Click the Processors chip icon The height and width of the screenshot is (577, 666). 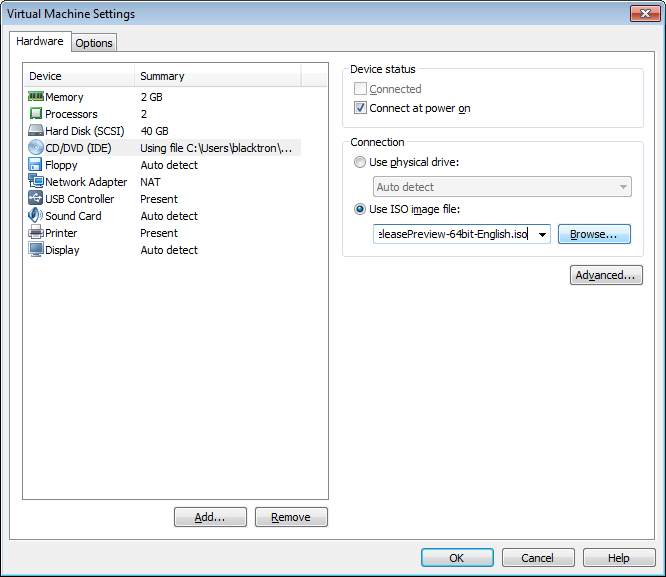pos(36,113)
